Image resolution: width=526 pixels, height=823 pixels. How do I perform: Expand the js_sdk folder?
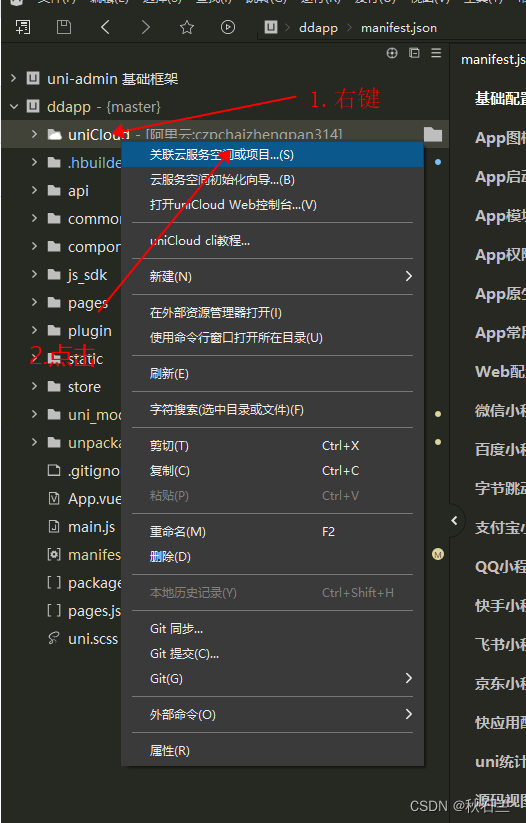pyautogui.click(x=34, y=275)
